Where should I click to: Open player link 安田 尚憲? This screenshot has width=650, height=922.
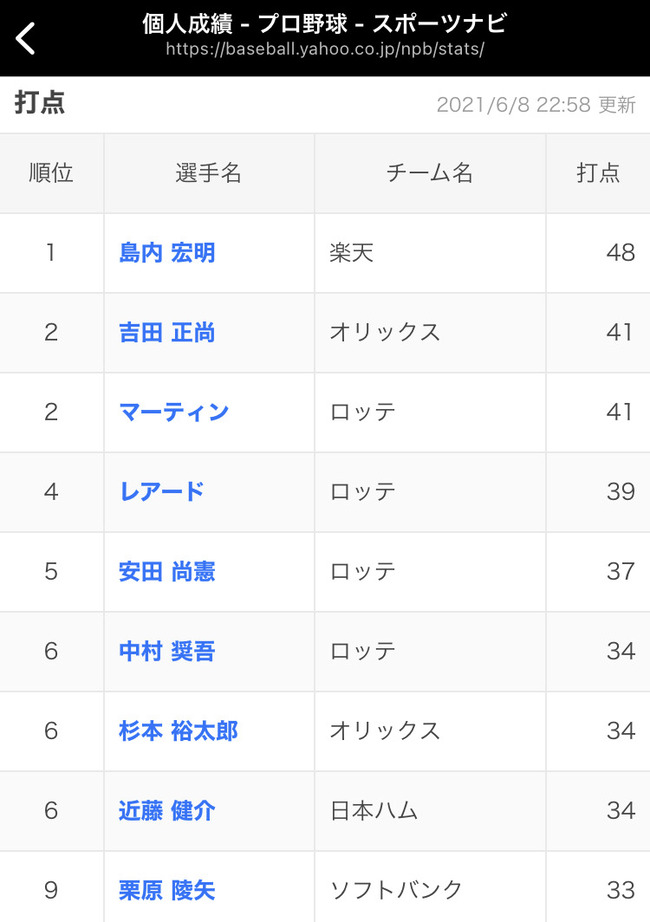167,572
